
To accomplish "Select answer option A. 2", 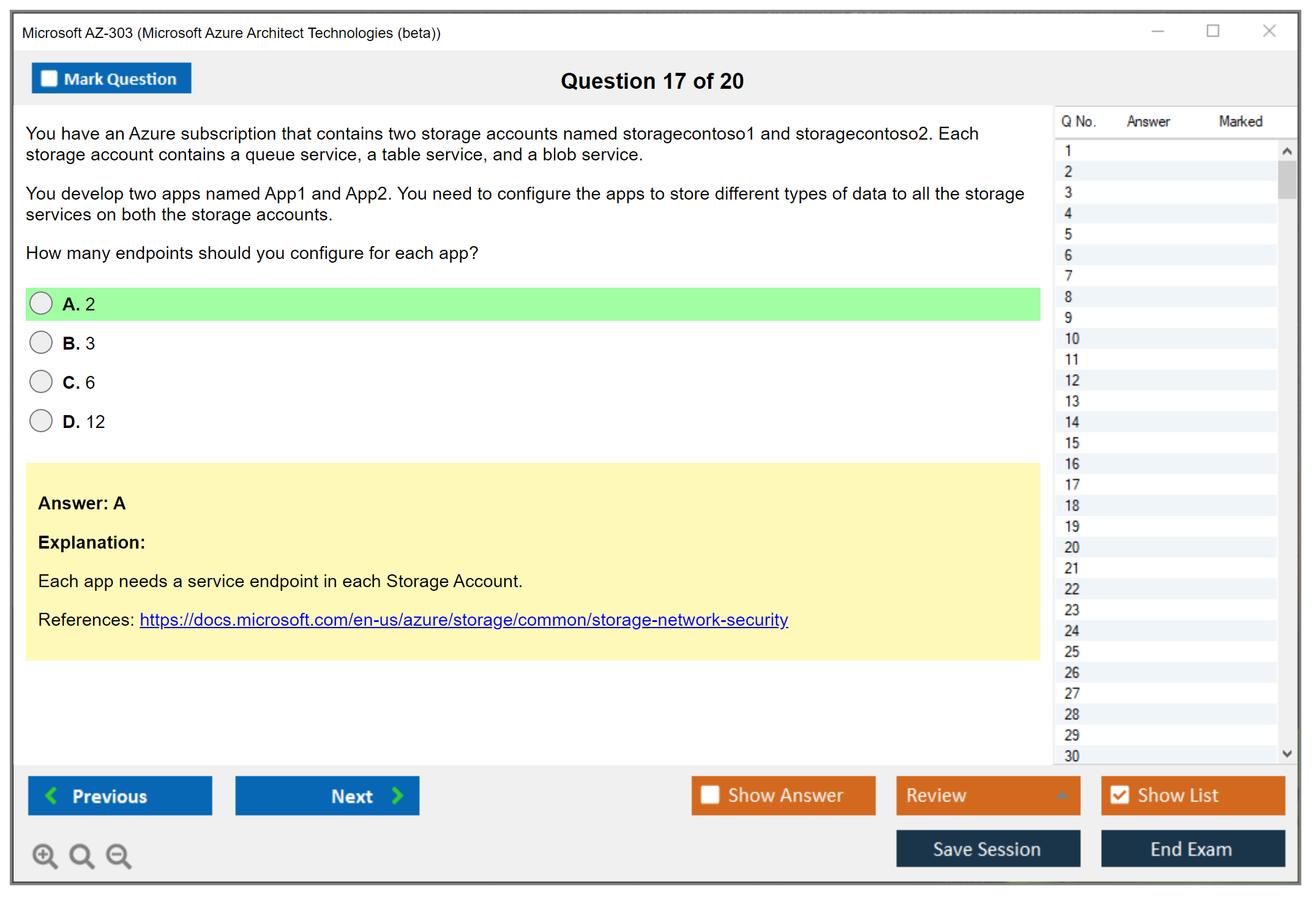I will tap(41, 304).
